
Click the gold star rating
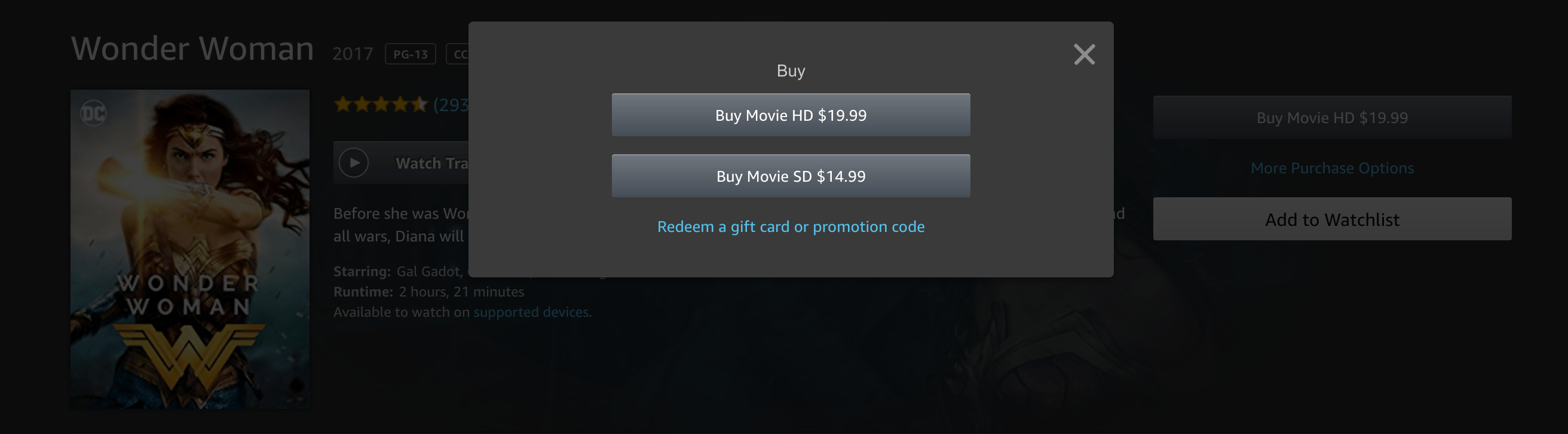381,105
